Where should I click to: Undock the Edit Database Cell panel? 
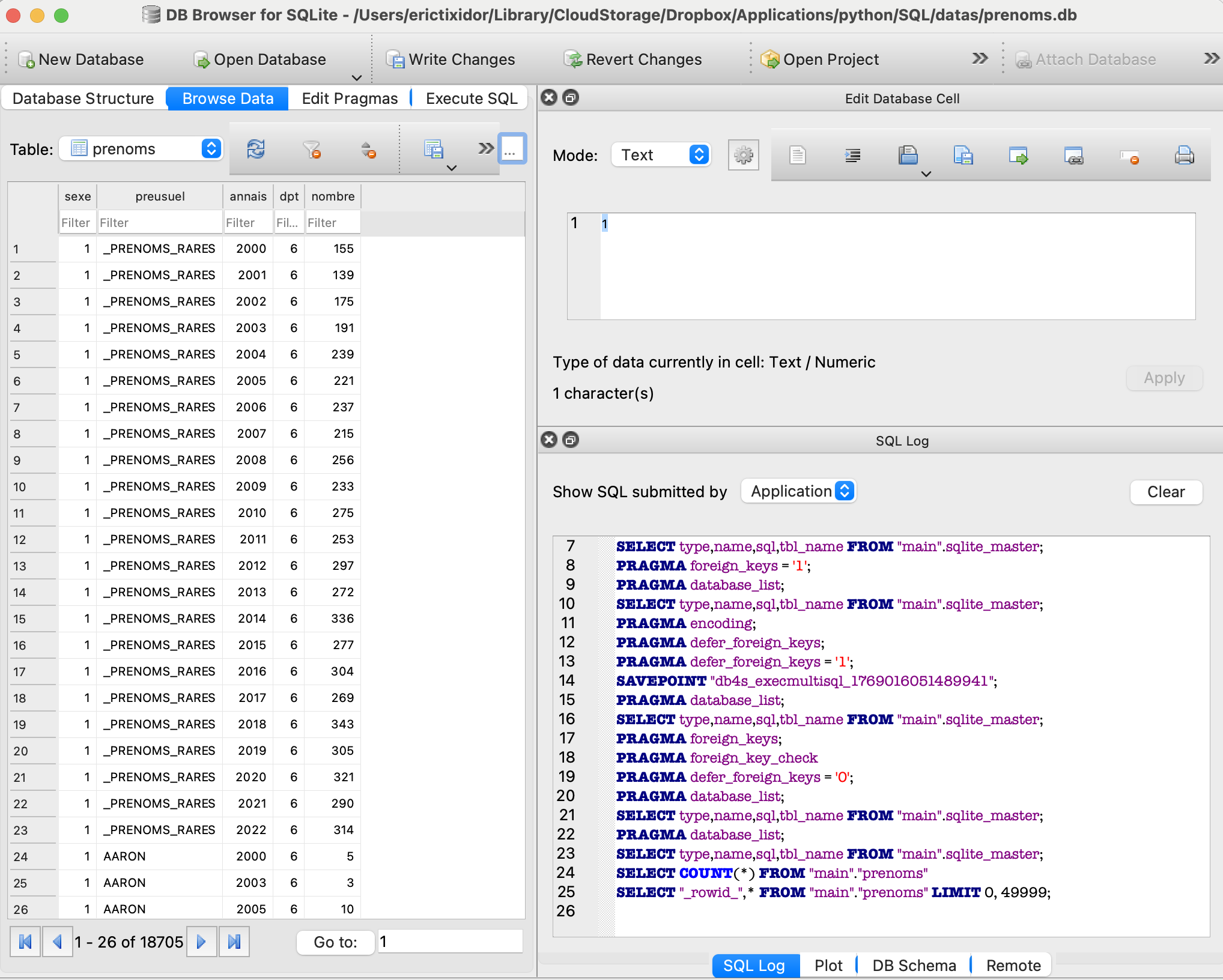pos(571,97)
